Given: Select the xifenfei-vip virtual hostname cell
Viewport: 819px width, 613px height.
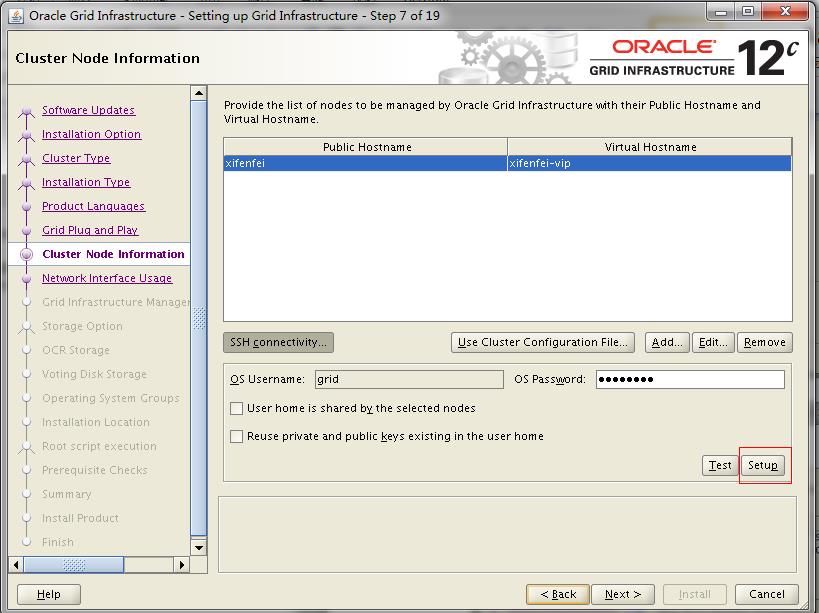Looking at the screenshot, I should (x=650, y=163).
